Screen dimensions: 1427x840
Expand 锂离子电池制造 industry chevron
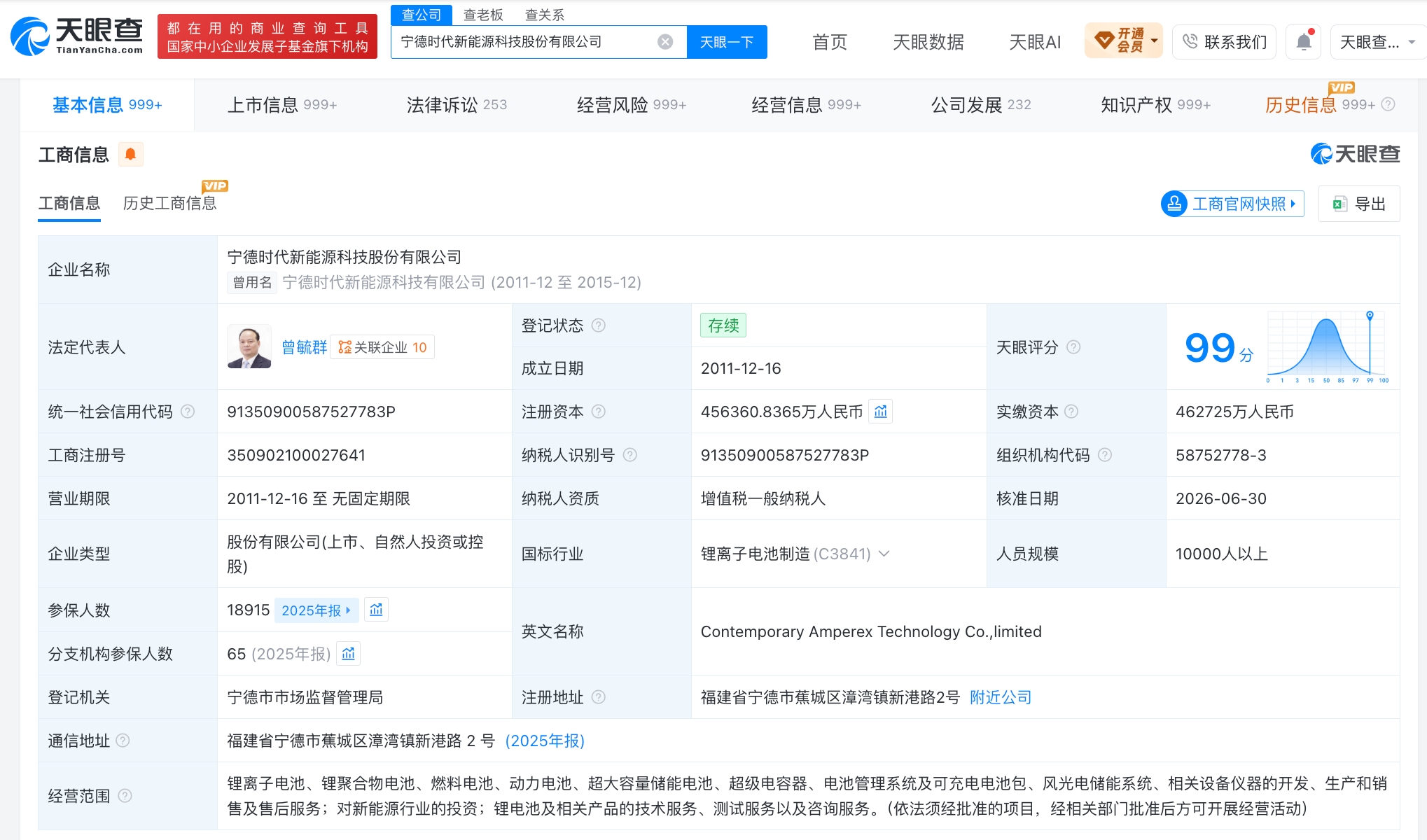[x=884, y=554]
